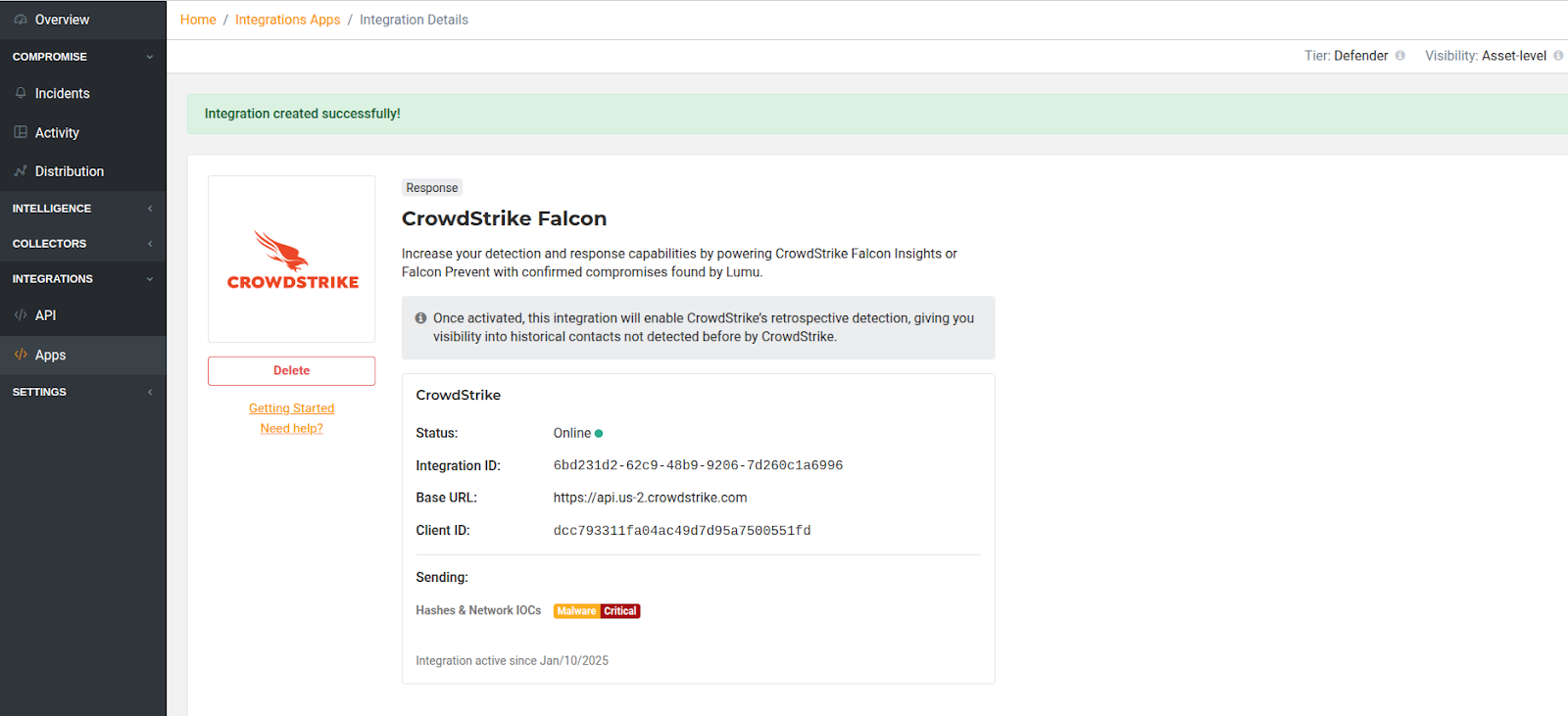The width and height of the screenshot is (1568, 716).
Task: Click the info icon next to Tier Defender
Action: (x=1400, y=56)
